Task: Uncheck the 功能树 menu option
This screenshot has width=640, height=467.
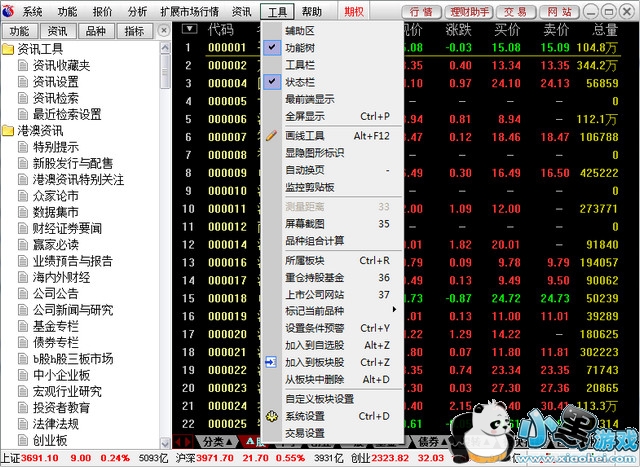Action: pyautogui.click(x=331, y=48)
